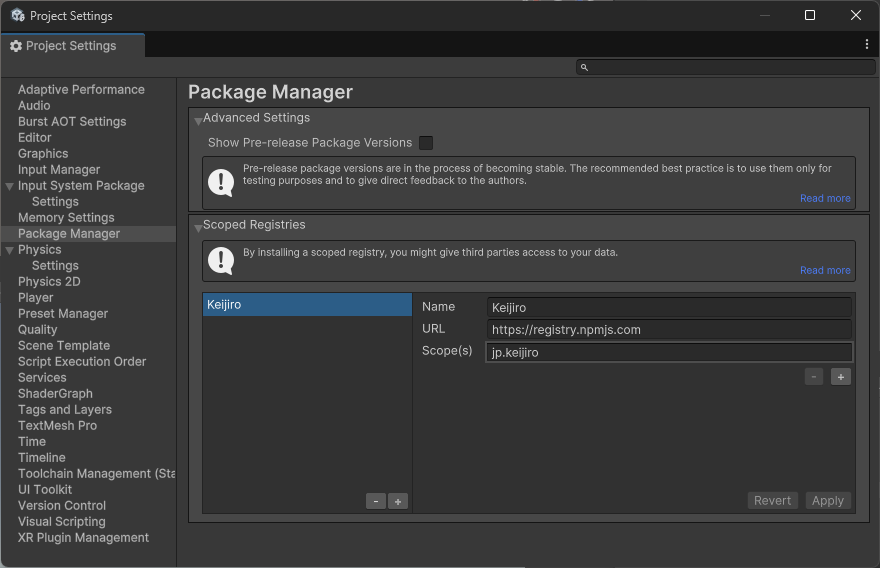This screenshot has width=880, height=568.
Task: Collapse the Physics category in sidebar
Action: [10, 250]
